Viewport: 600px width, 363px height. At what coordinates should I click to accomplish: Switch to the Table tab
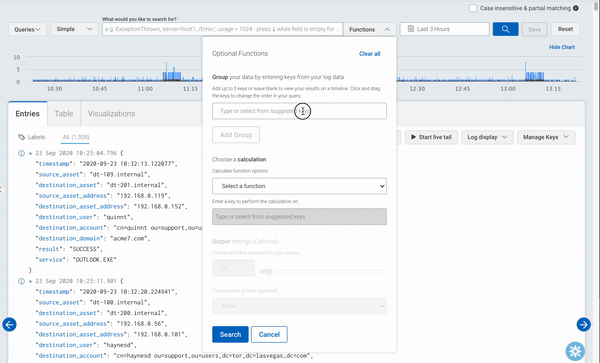pos(64,114)
